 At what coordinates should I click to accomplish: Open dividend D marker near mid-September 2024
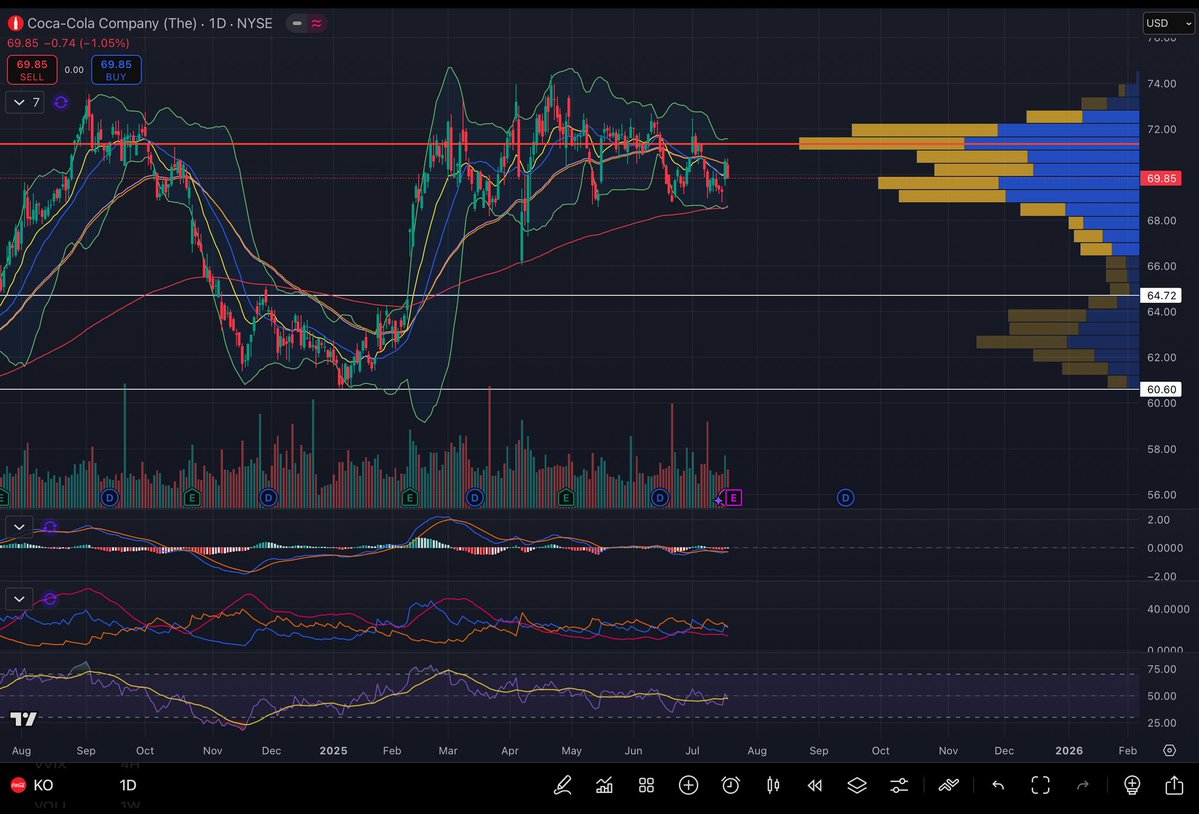pos(109,498)
